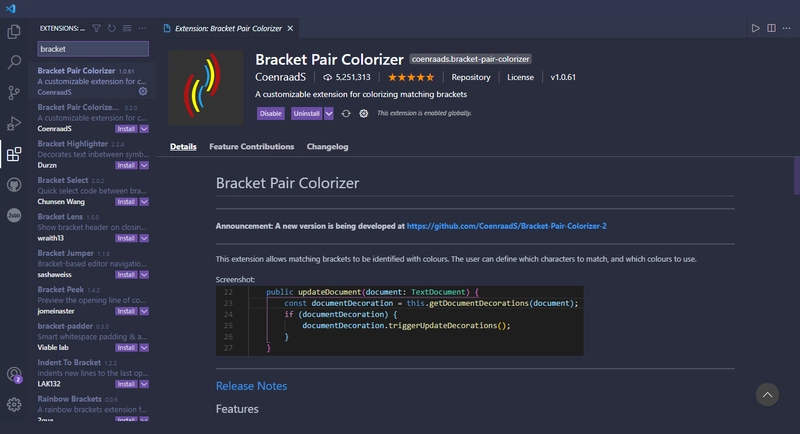This screenshot has height=434, width=800.
Task: Click the code screenshot image in details
Action: [399, 321]
